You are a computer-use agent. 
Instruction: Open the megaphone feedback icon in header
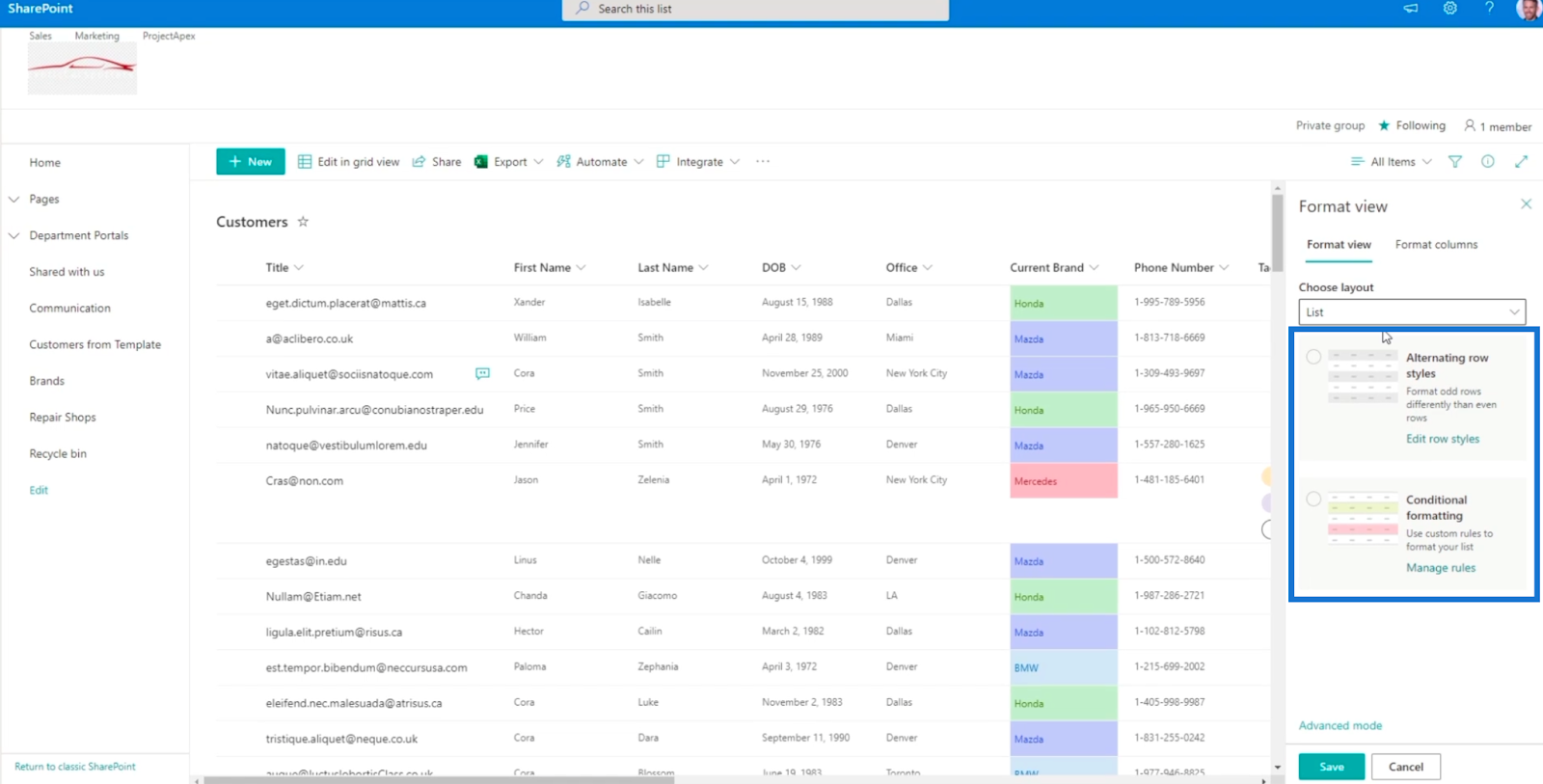click(1411, 9)
